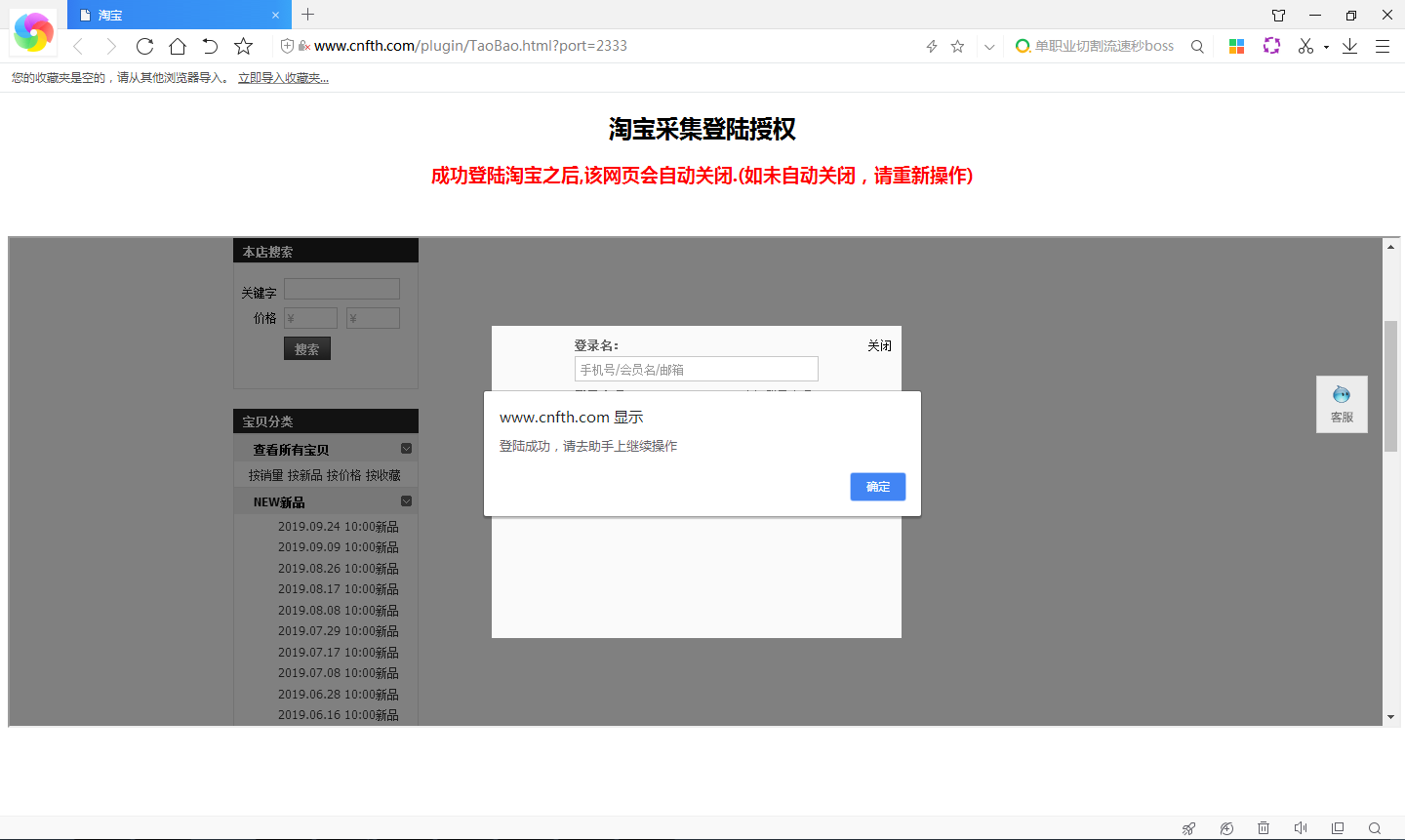Click the split window icon in status bar
The width and height of the screenshot is (1405, 840).
[x=1338, y=828]
